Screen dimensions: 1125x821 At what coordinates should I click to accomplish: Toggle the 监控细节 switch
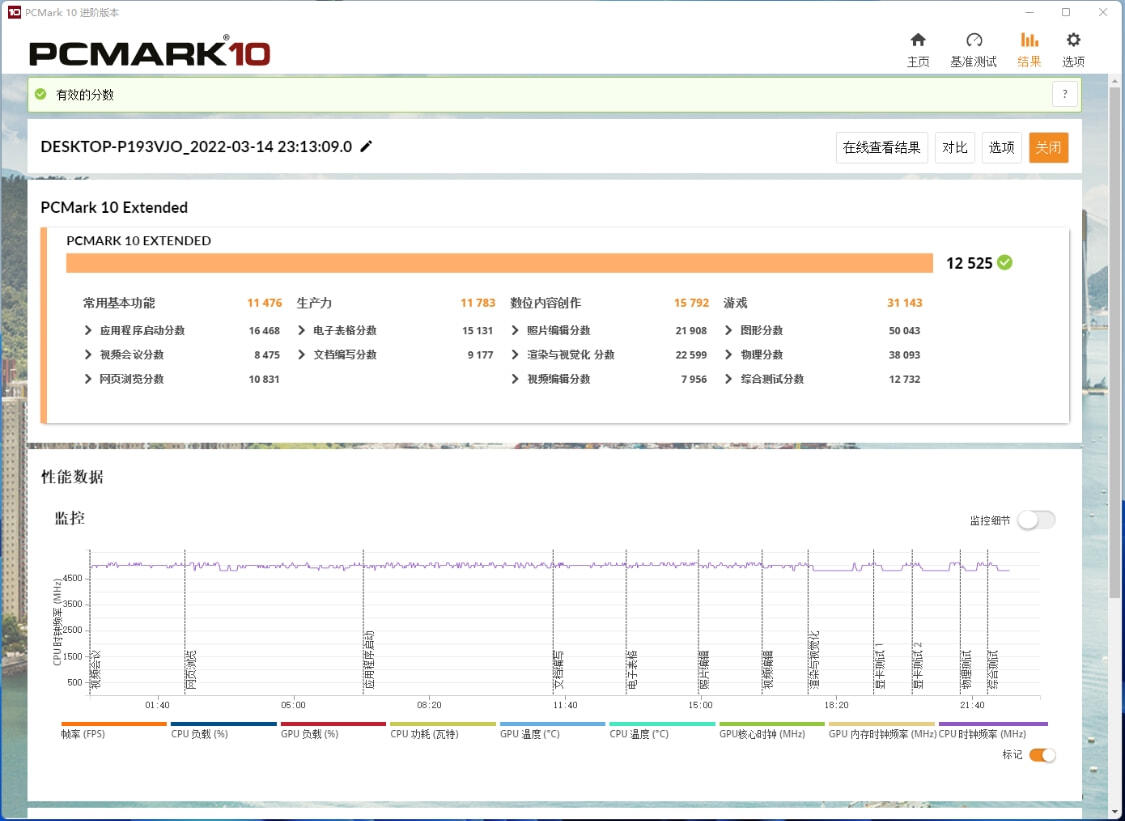pos(1036,520)
